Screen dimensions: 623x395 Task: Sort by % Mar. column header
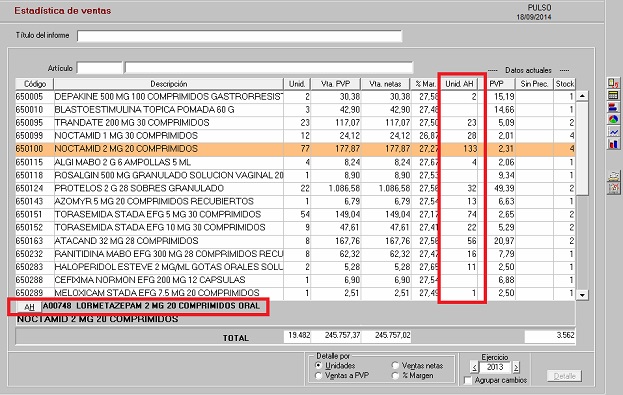coord(425,84)
